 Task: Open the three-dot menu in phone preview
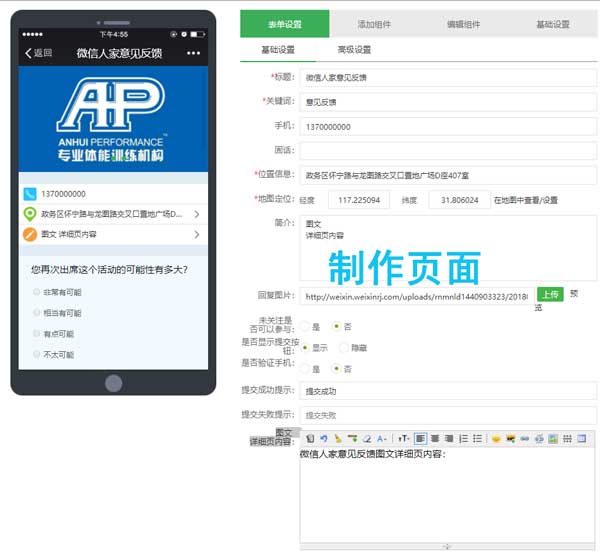[193, 53]
